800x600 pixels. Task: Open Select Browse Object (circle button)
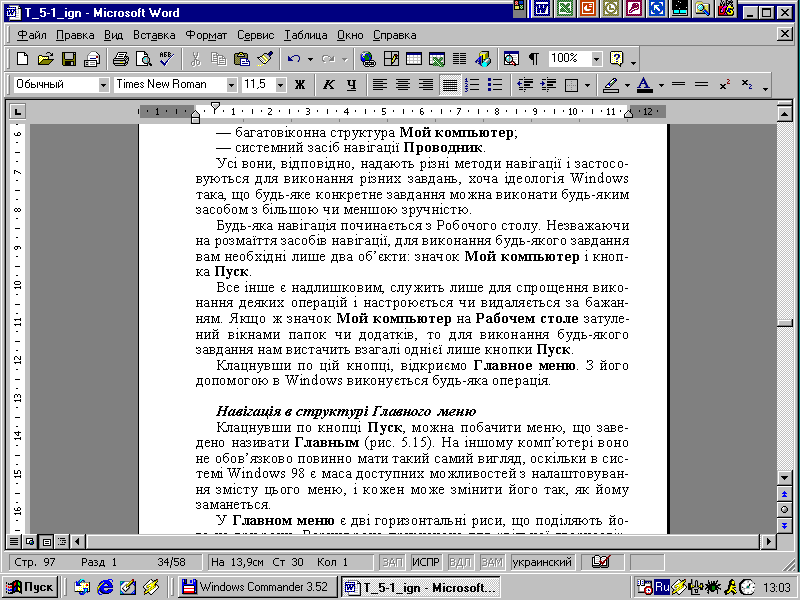tap(784, 509)
